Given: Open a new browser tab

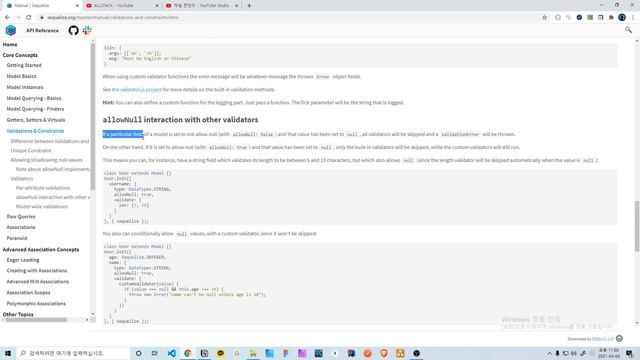Looking at the screenshot, I should click(249, 6).
